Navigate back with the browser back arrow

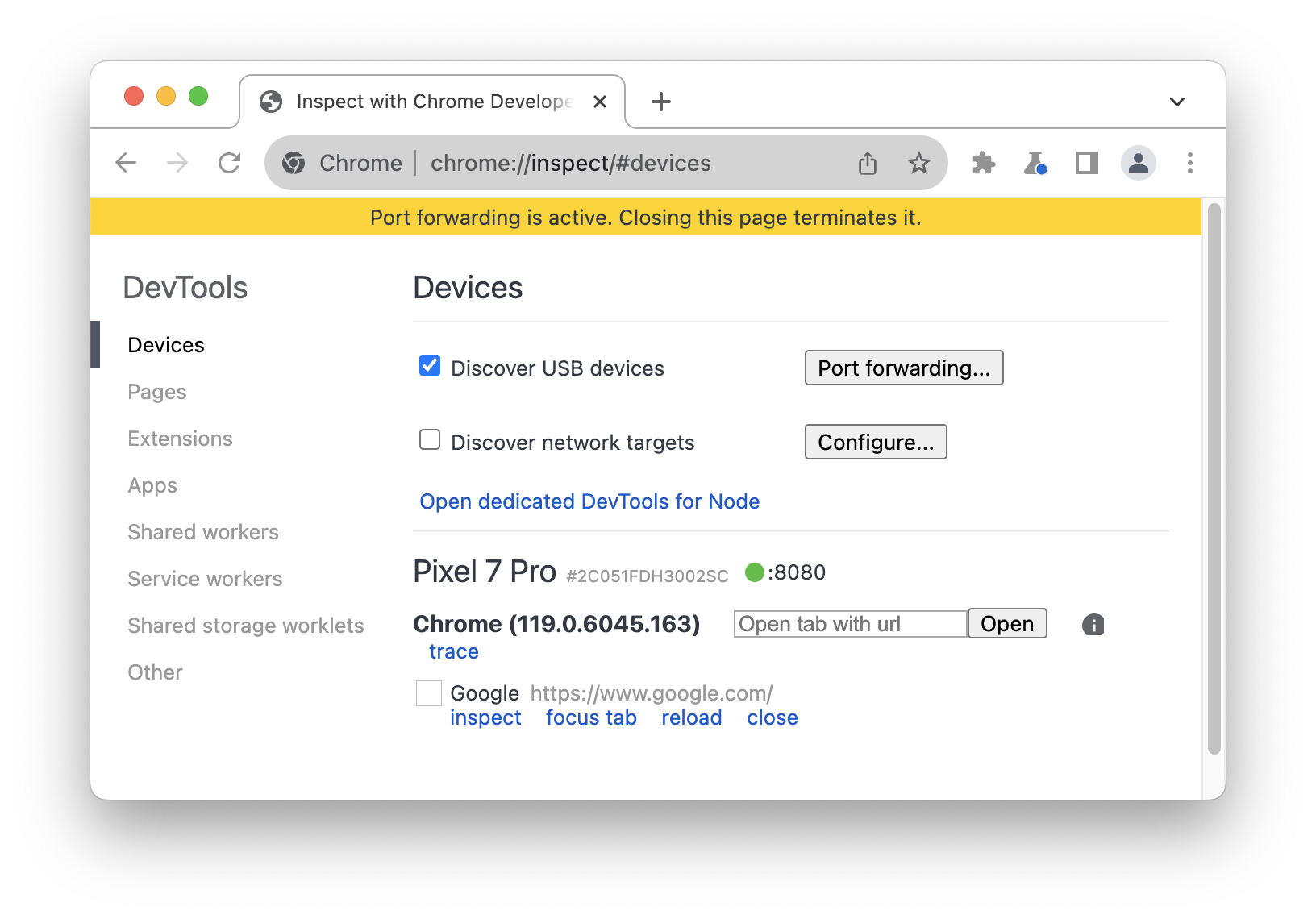(126, 163)
